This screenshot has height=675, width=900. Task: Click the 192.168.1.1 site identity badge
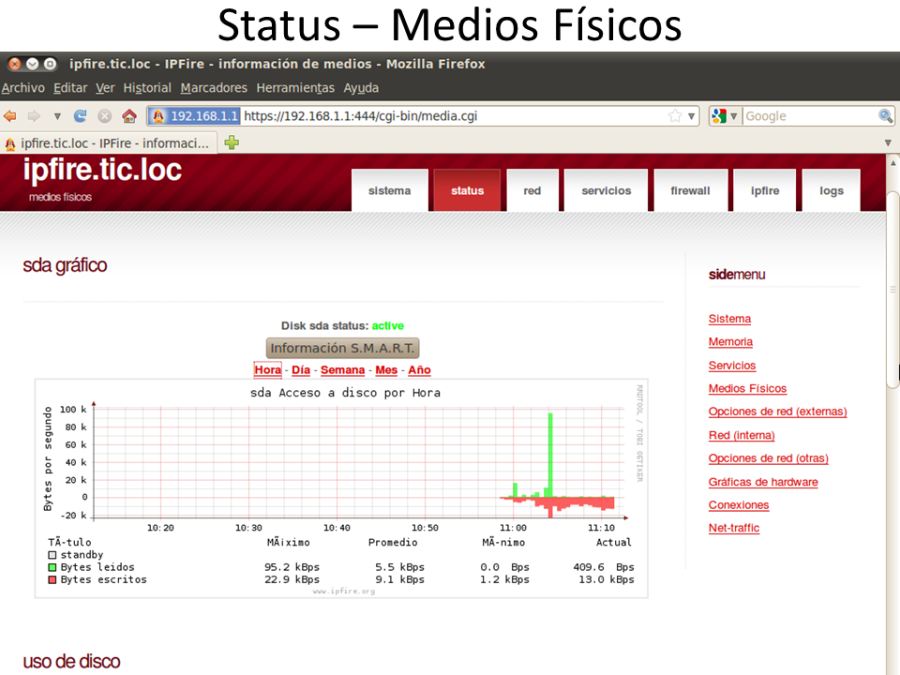pos(195,116)
